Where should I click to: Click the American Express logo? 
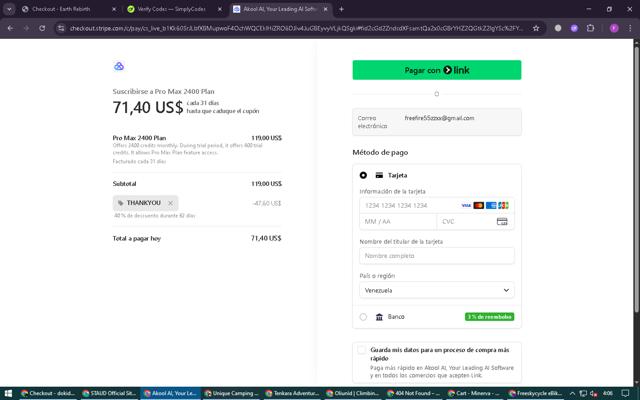click(x=491, y=205)
